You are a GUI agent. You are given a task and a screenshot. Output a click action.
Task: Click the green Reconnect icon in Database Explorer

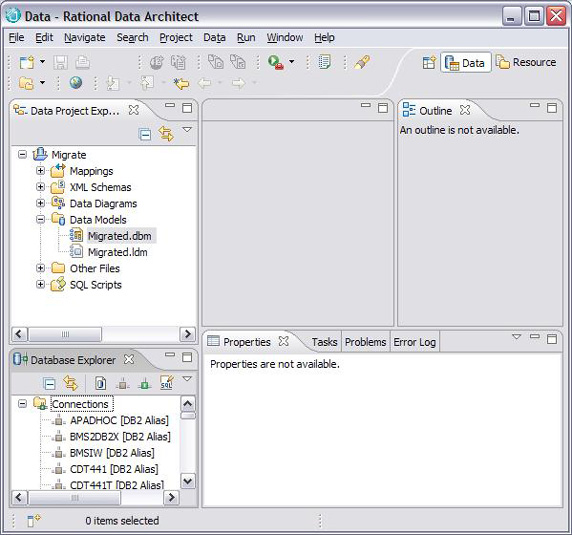coord(144,384)
